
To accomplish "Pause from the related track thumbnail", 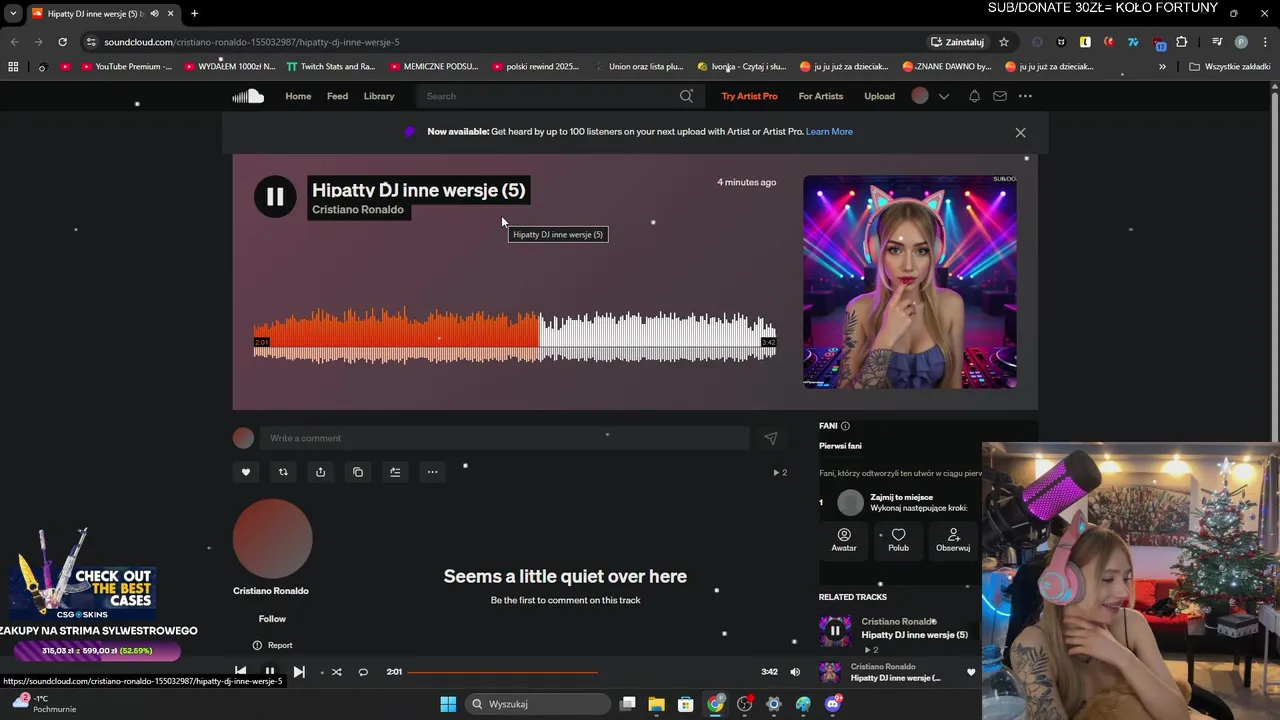I will coord(835,631).
